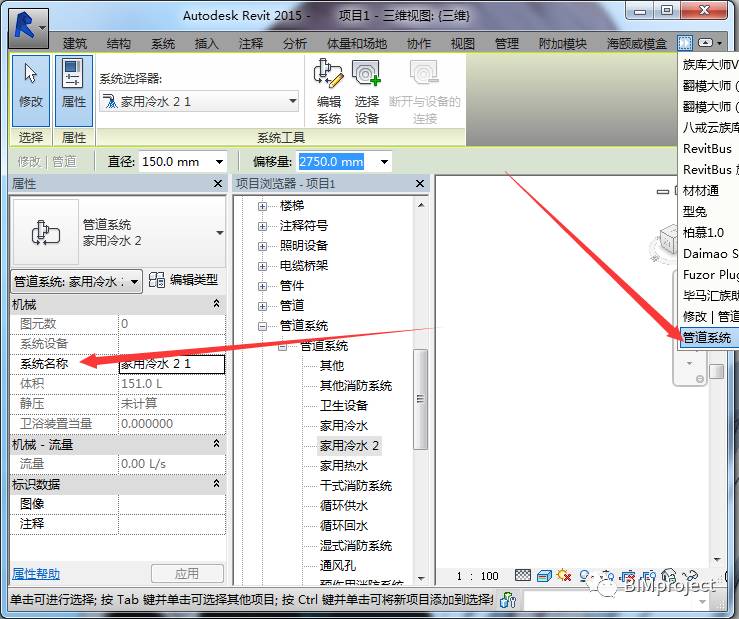This screenshot has height=619, width=739.
Task: Expand the 电缆桥架 tree node
Action: pyautogui.click(x=263, y=266)
